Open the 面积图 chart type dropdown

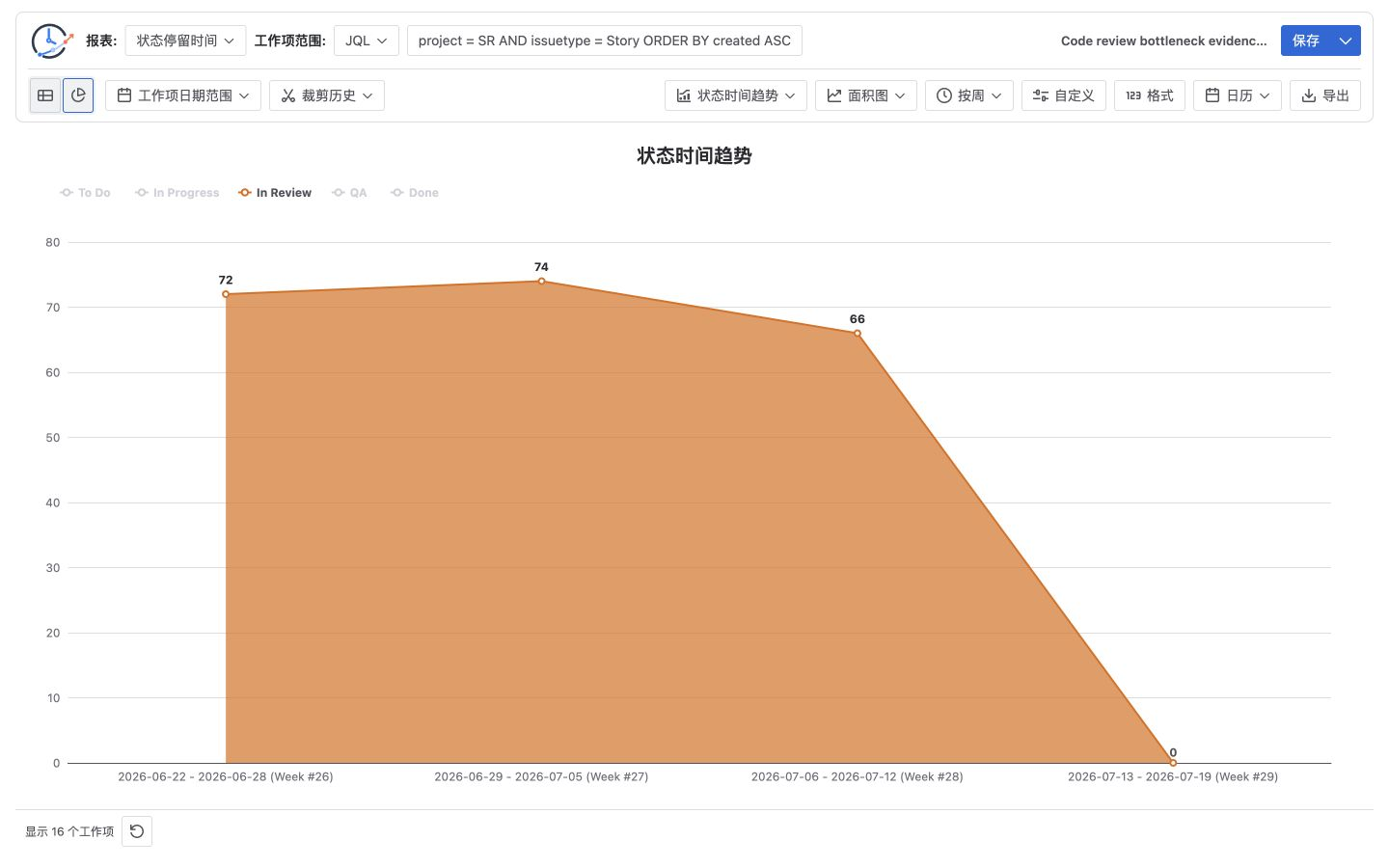coord(866,95)
